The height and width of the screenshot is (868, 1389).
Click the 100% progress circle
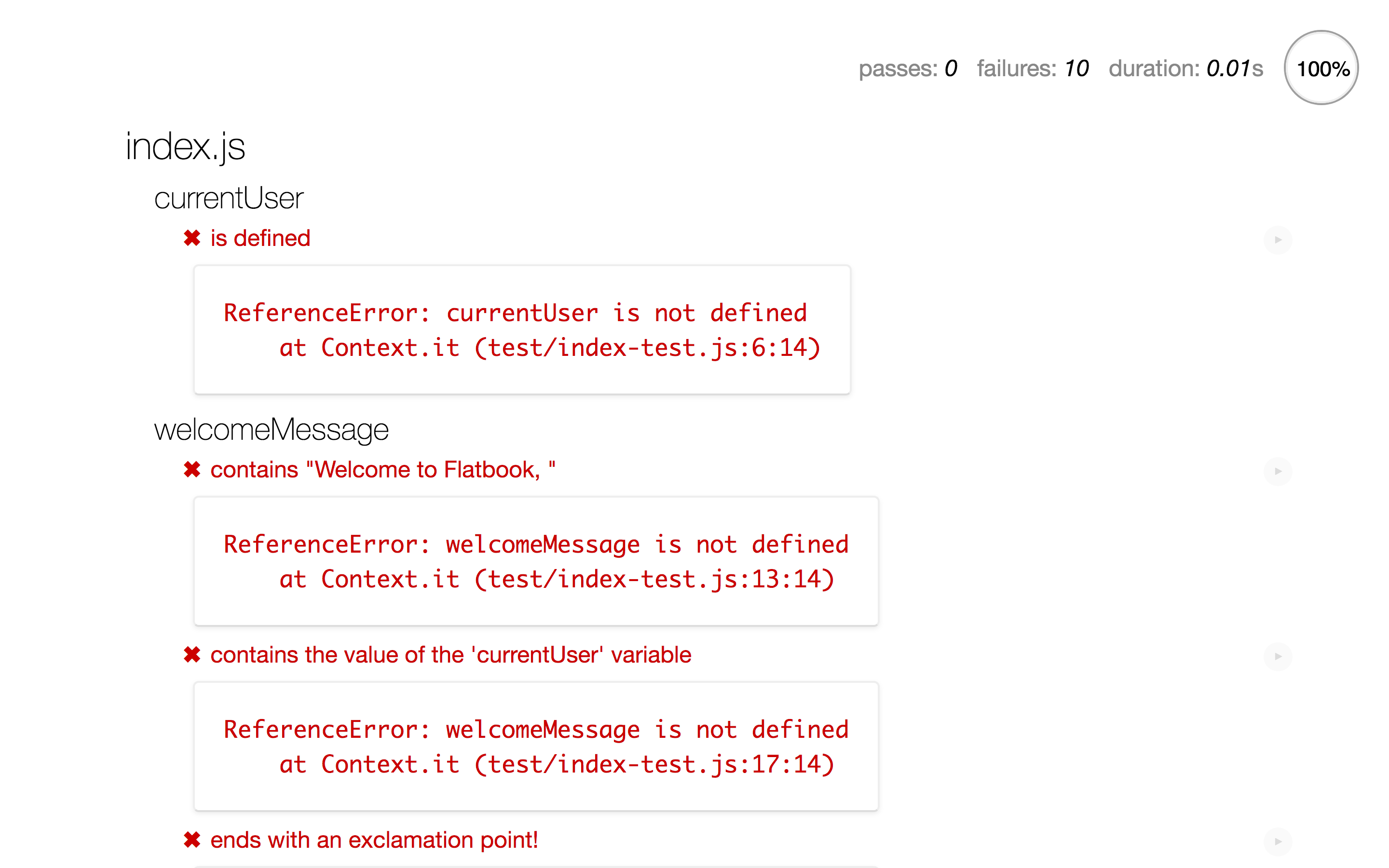pyautogui.click(x=1321, y=68)
